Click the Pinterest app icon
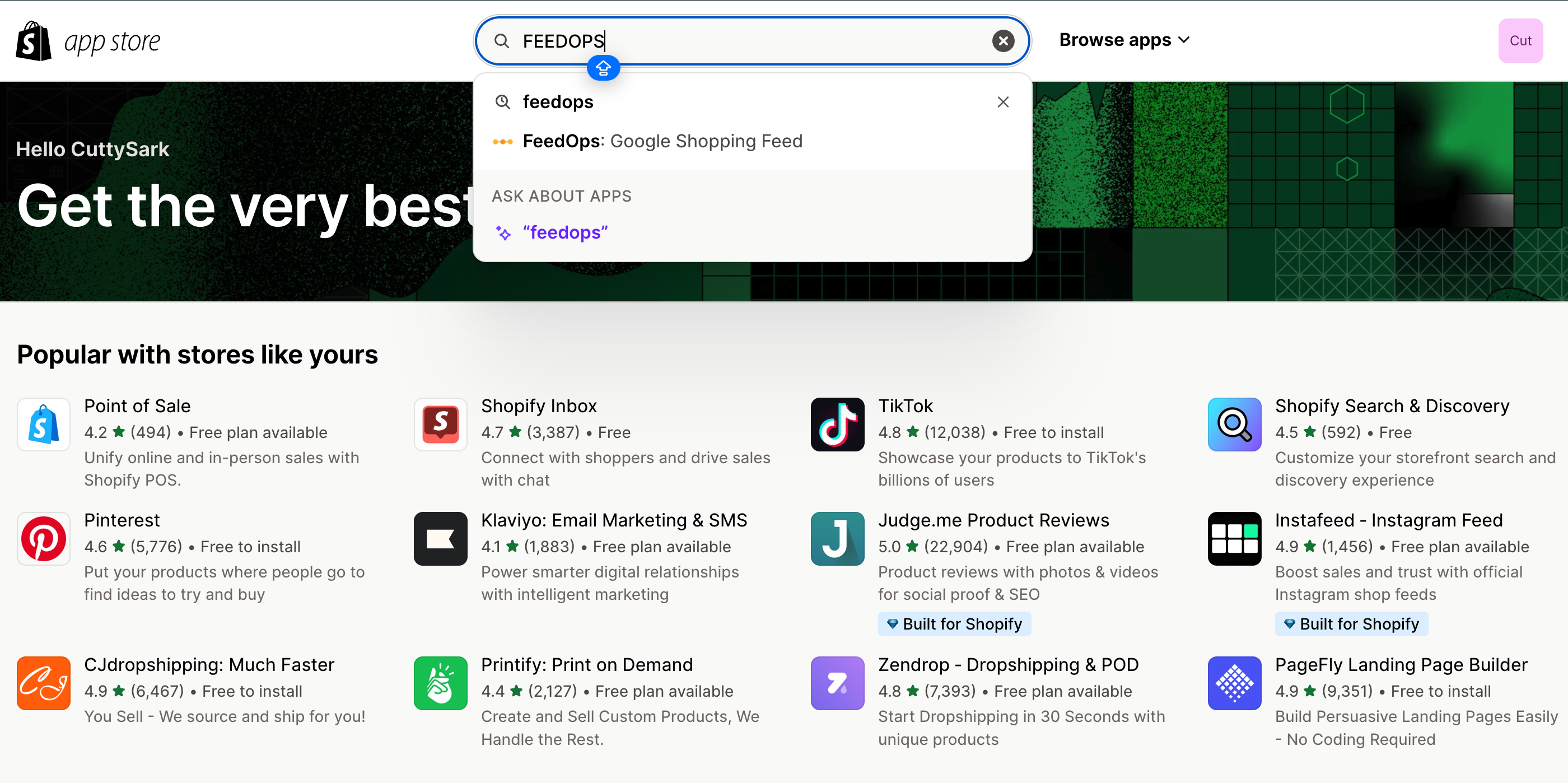The height and width of the screenshot is (783, 1568). [x=43, y=538]
